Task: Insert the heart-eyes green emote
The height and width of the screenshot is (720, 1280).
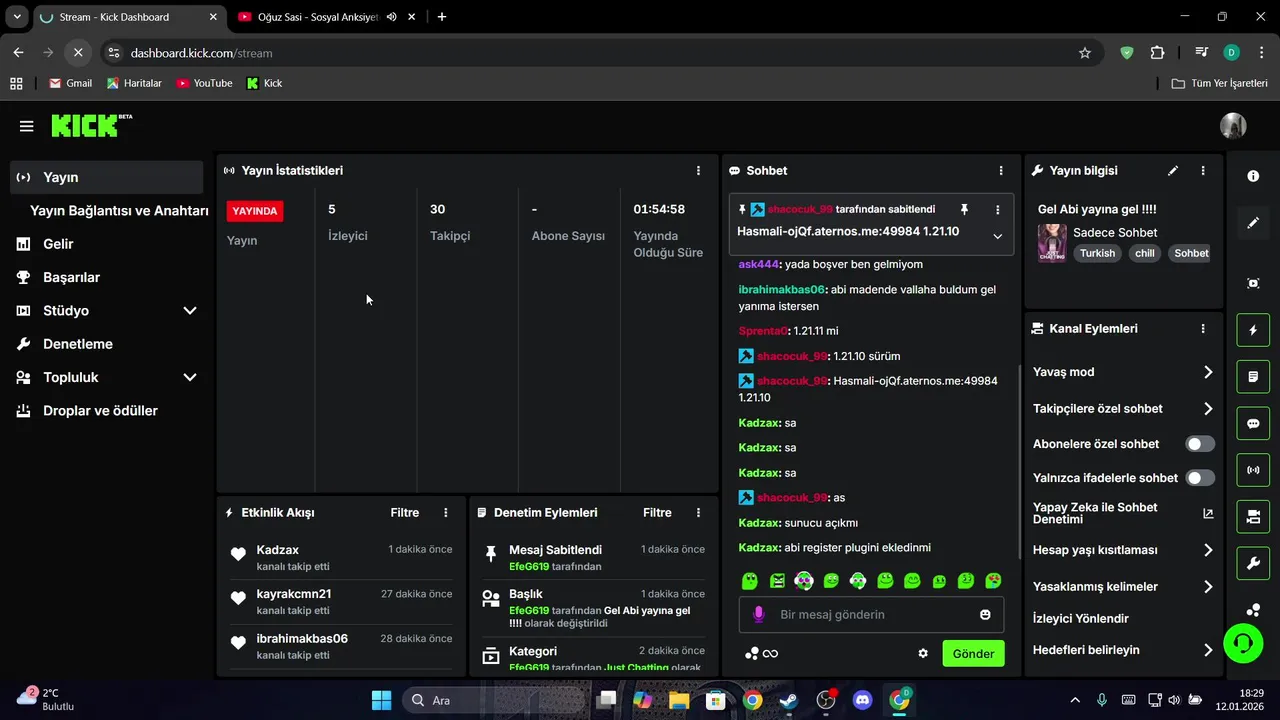Action: coord(993,580)
